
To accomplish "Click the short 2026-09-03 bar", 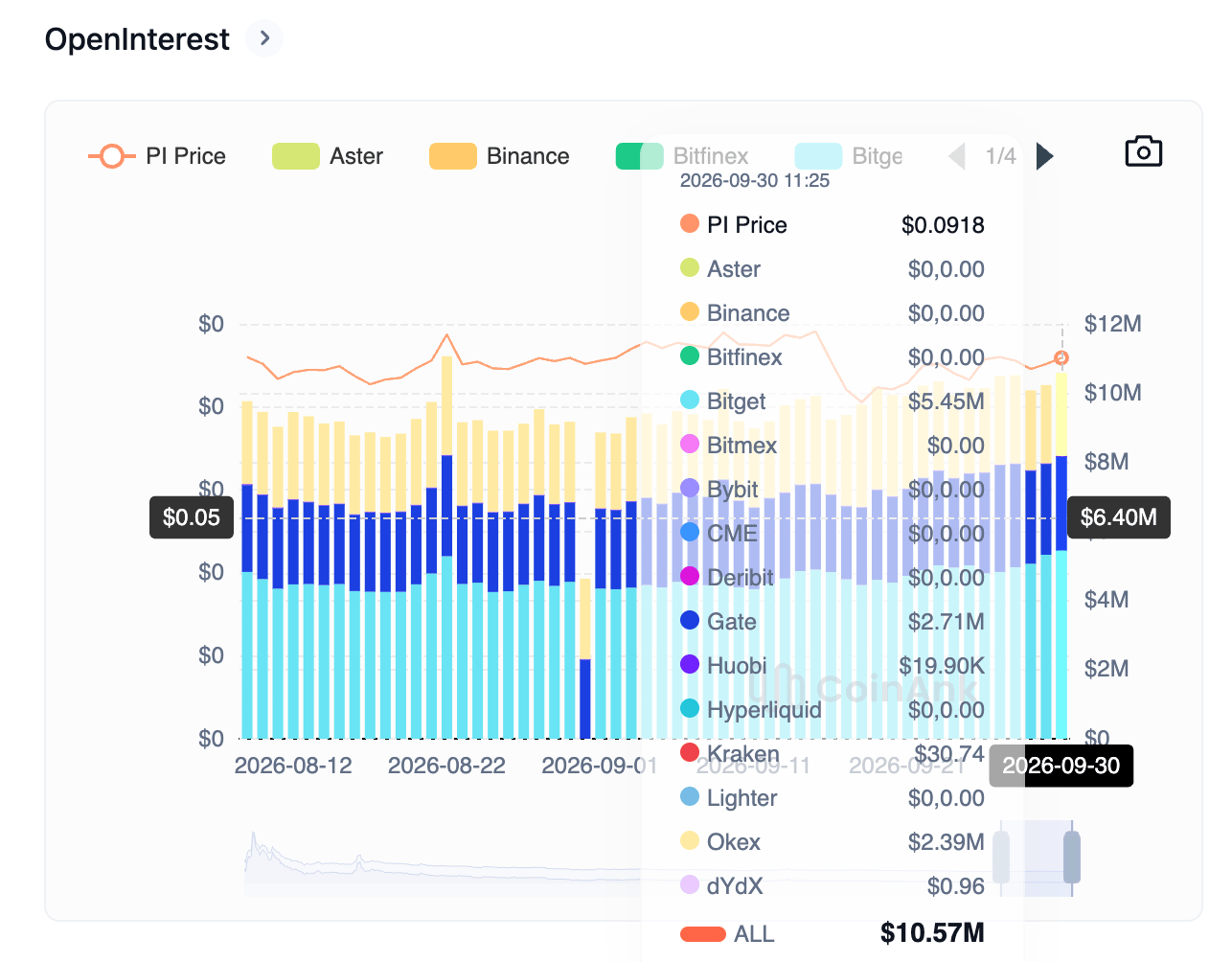I will click(x=584, y=658).
